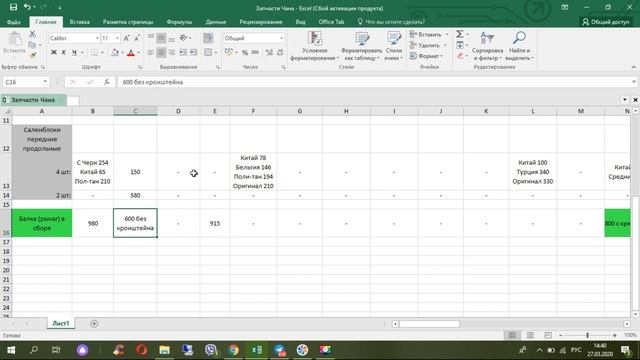Click the Fill down icon
Image resolution: width=640 pixels, height=360 pixels.
[x=460, y=45]
